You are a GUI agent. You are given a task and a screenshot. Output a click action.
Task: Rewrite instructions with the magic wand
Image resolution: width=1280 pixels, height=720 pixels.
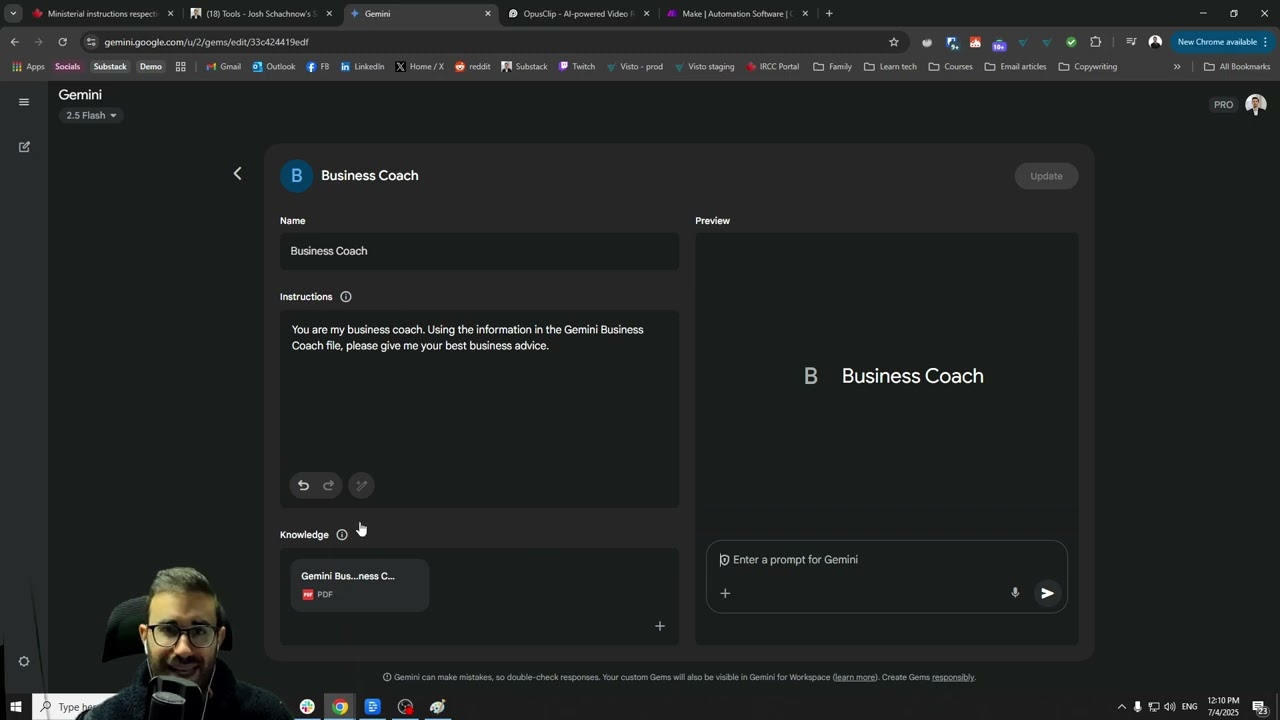[361, 485]
